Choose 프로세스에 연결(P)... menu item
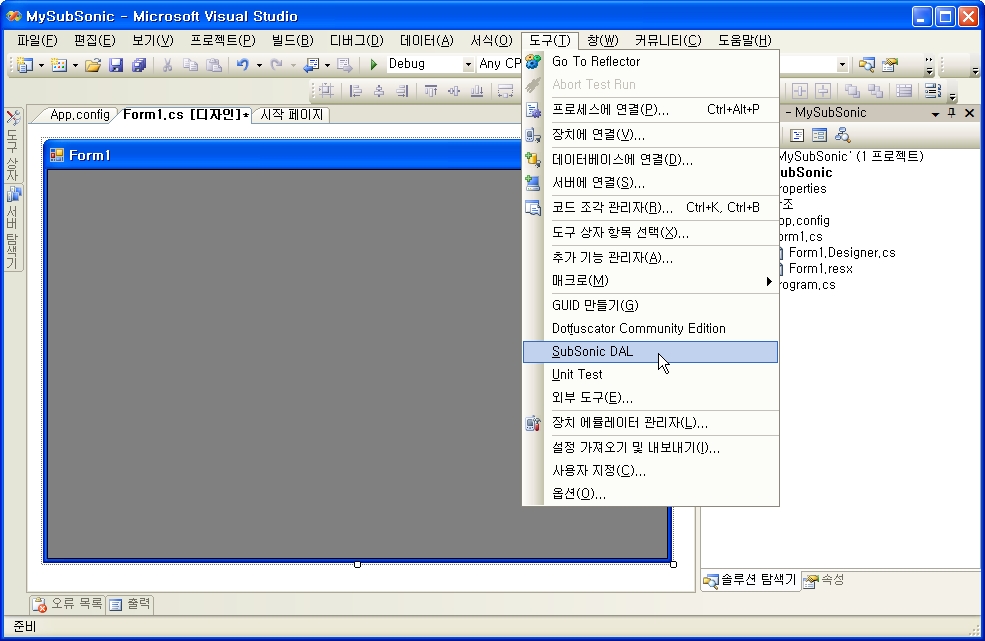This screenshot has height=641, width=985. [650, 109]
